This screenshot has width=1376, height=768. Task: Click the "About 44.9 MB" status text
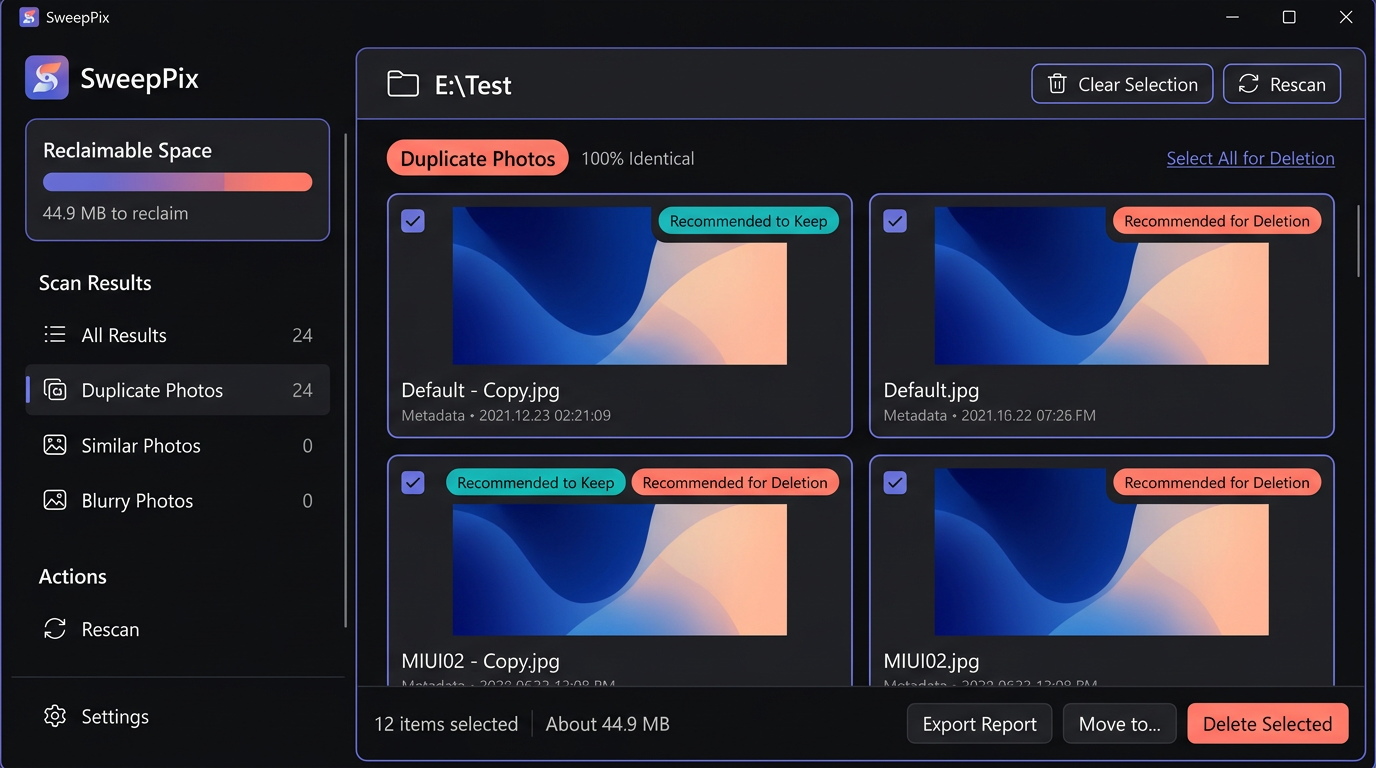[607, 724]
